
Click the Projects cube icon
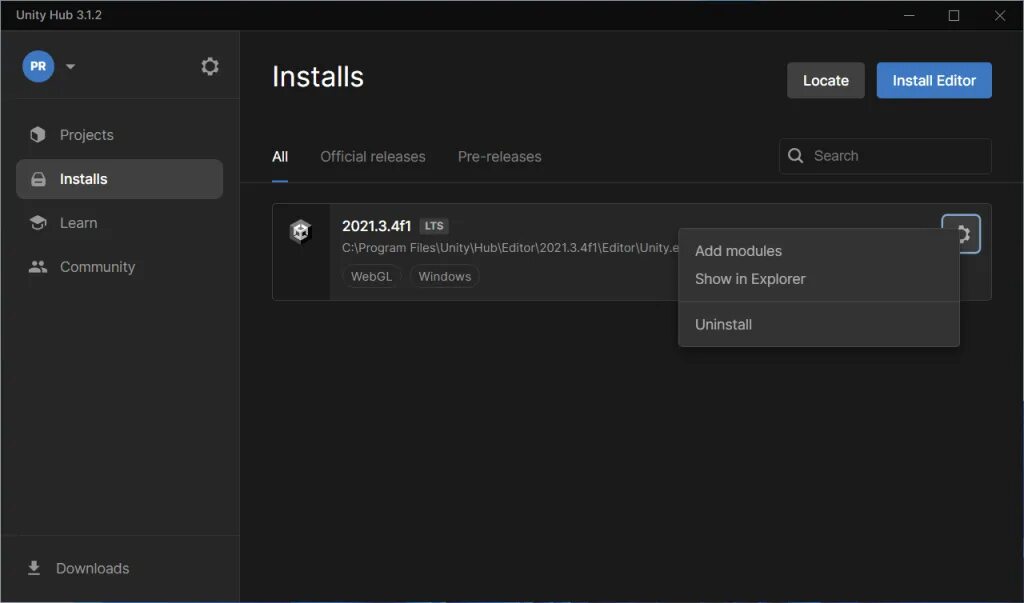pos(38,135)
